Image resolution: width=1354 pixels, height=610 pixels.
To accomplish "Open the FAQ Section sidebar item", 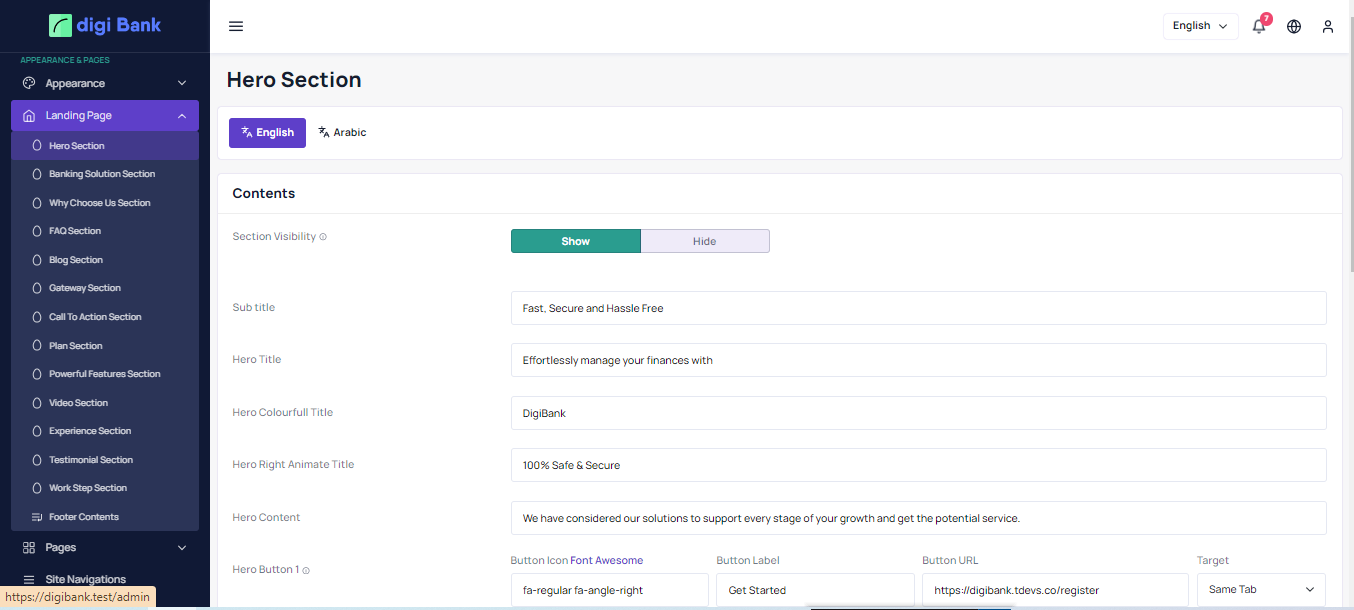I will [x=75, y=231].
